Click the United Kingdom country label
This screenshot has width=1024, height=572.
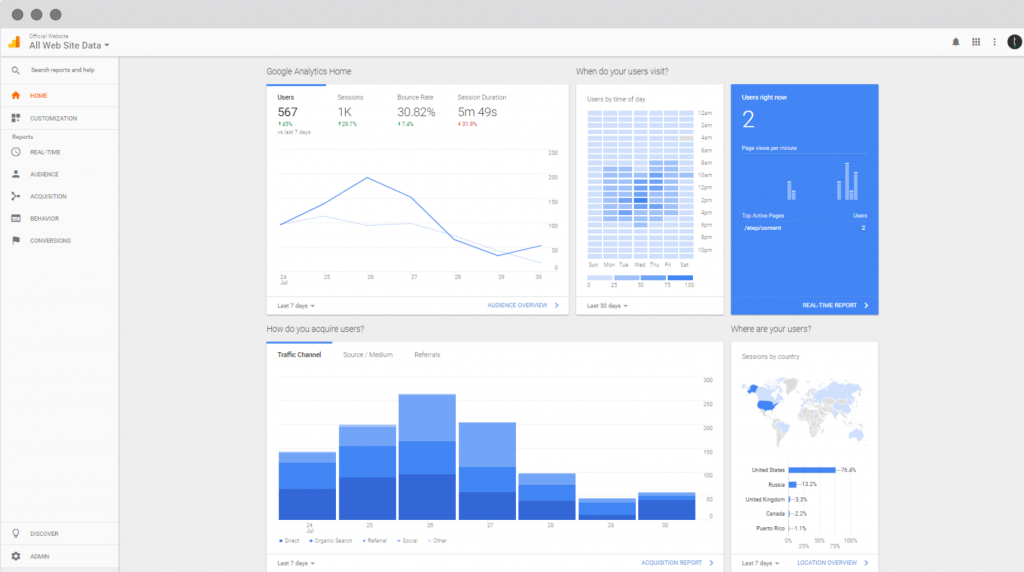point(765,500)
